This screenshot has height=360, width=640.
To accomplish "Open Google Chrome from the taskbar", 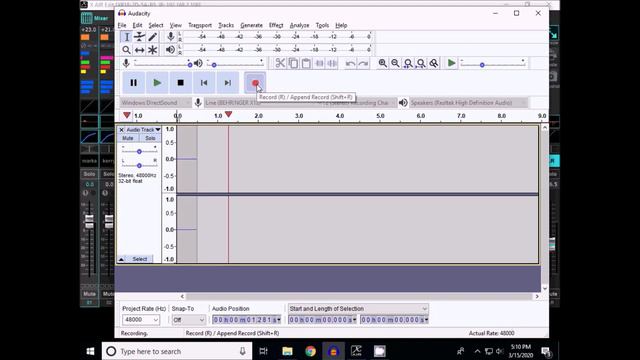I will pos(311,351).
